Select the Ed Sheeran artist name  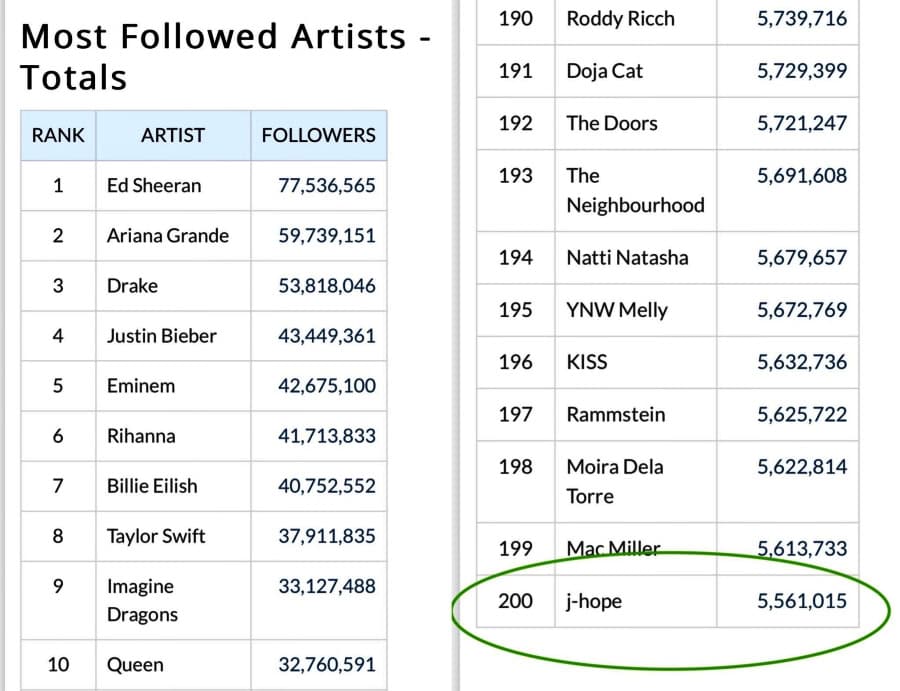(x=154, y=185)
